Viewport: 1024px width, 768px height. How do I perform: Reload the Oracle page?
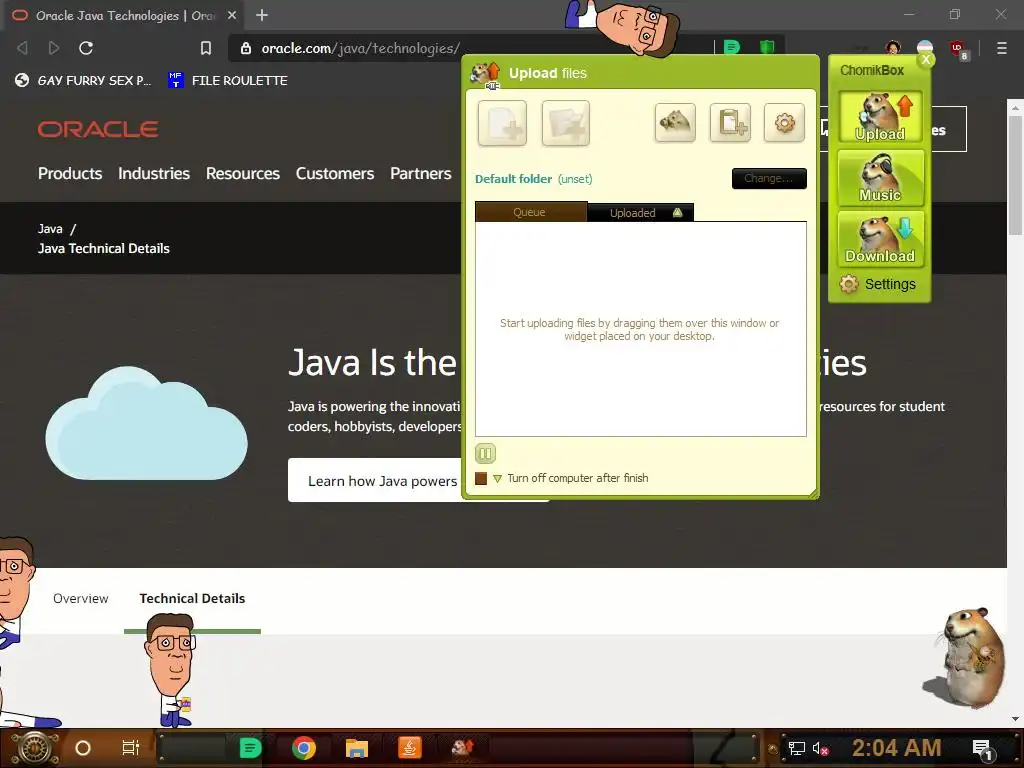(x=86, y=48)
